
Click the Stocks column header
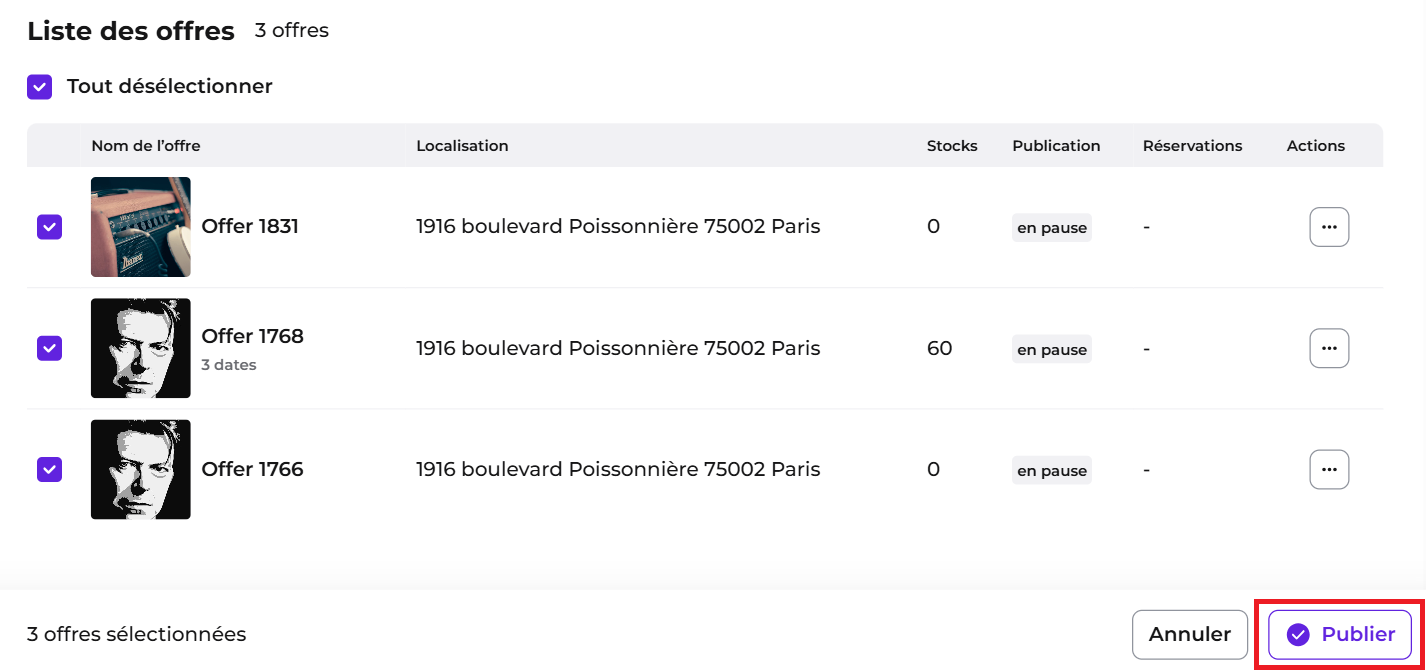click(952, 146)
